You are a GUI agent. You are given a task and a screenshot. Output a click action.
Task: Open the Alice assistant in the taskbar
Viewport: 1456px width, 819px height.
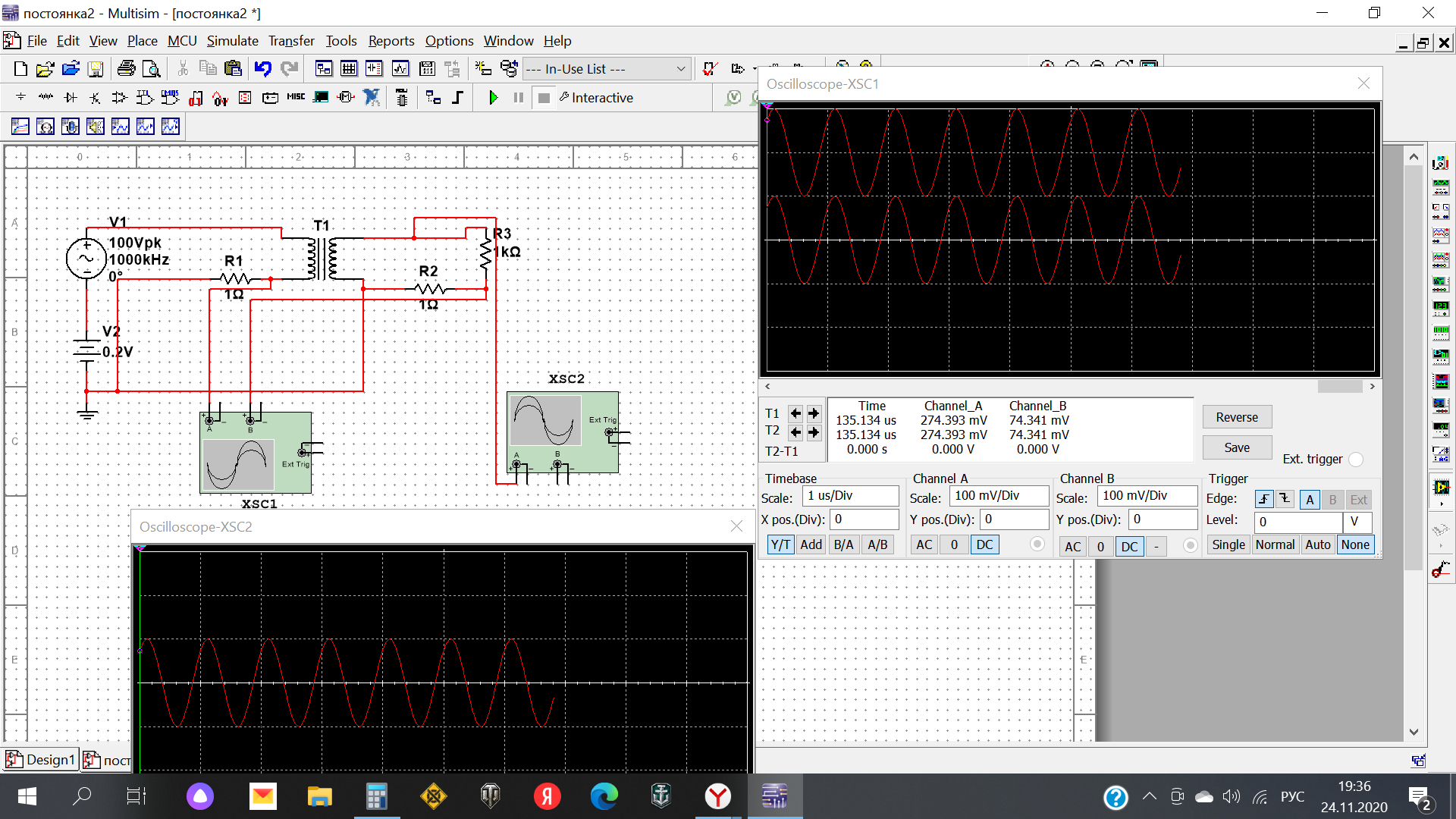pos(200,796)
